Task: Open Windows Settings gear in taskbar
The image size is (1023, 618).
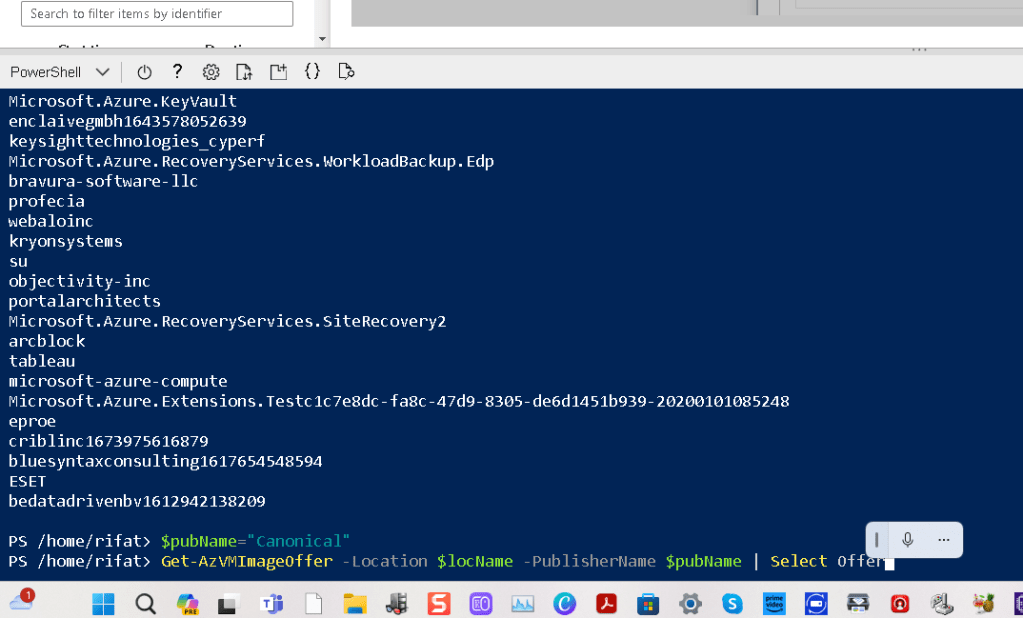Action: tap(690, 604)
